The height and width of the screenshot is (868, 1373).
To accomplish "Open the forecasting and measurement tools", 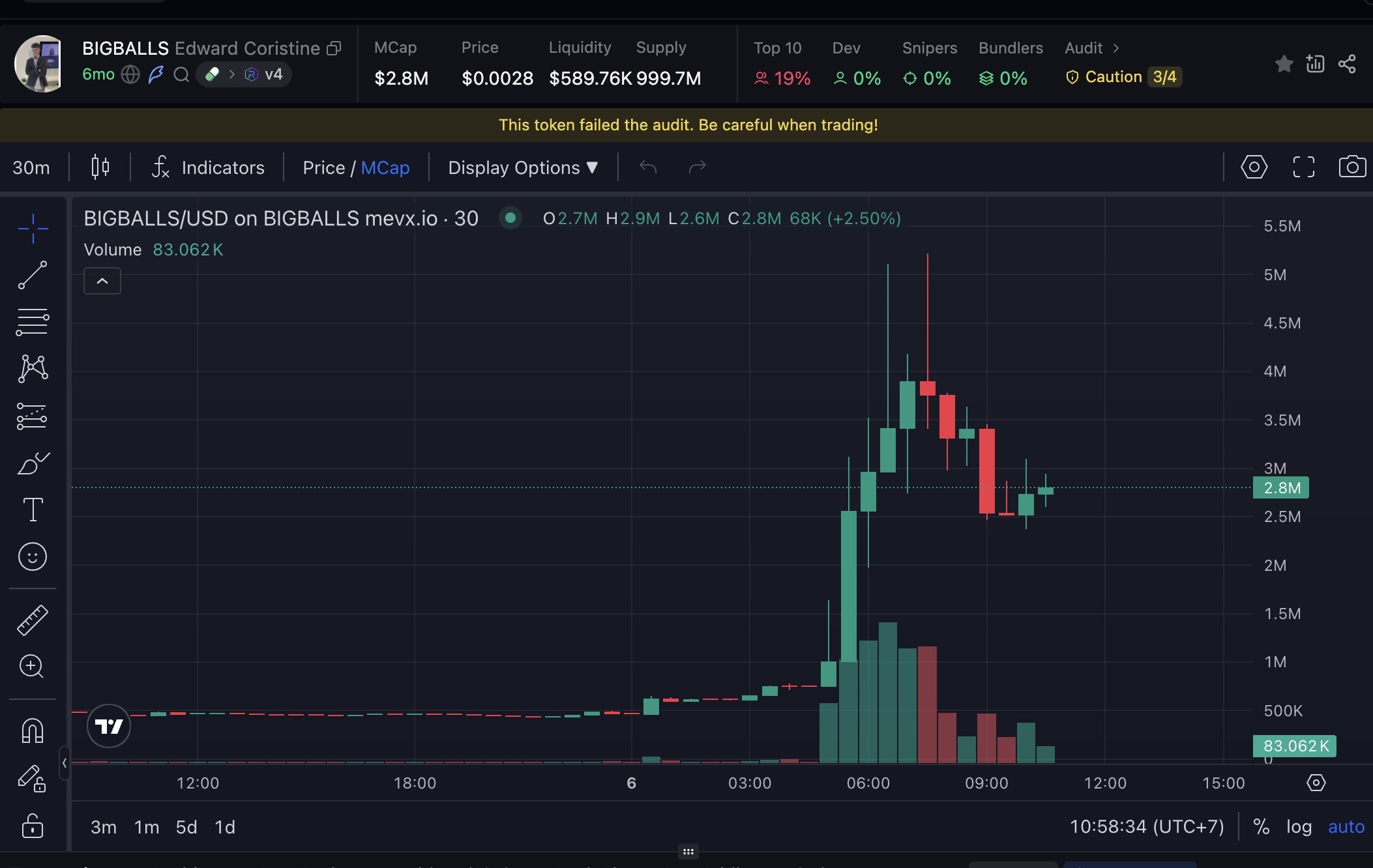I will click(33, 416).
